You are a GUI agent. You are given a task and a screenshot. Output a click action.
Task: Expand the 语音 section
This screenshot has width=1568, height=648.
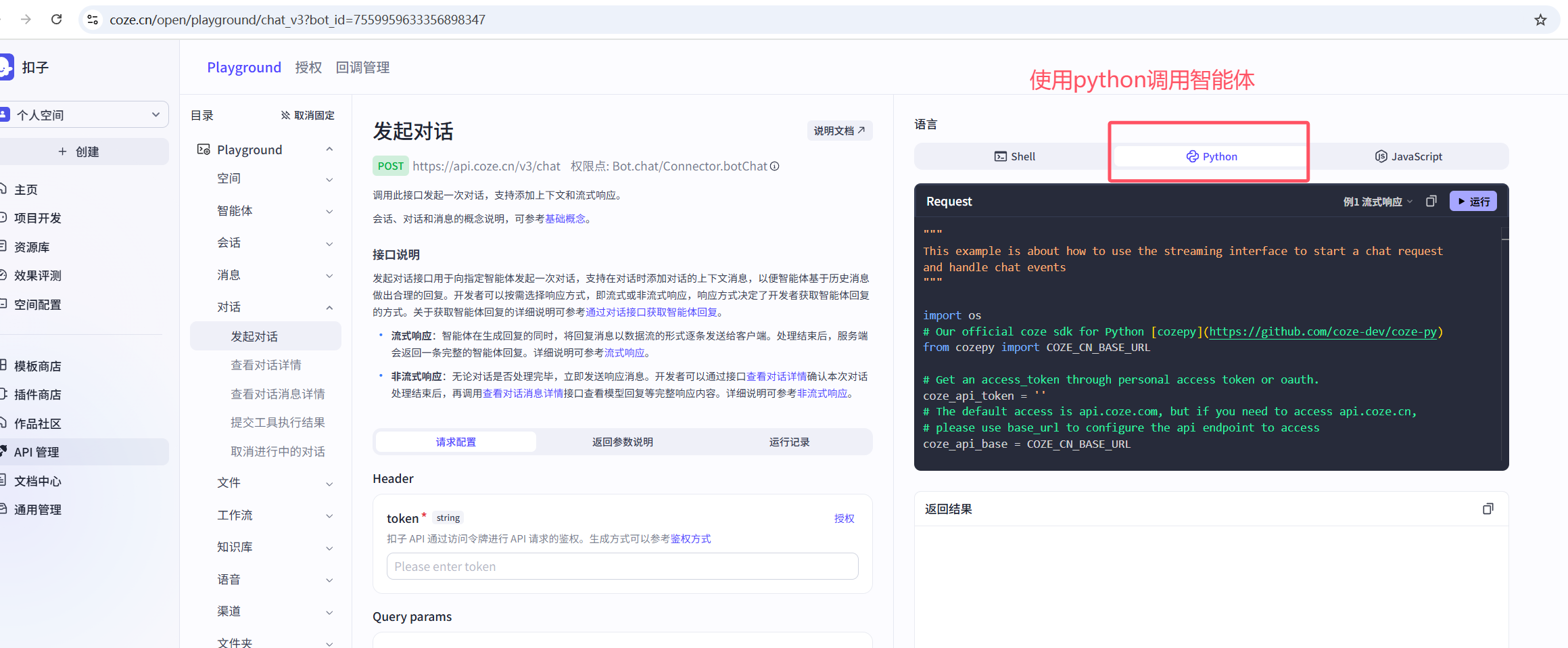(329, 580)
